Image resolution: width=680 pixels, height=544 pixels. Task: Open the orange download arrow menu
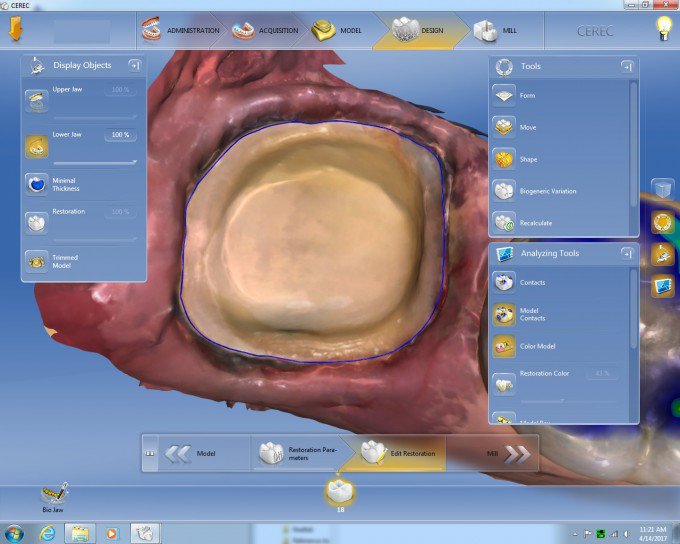pos(15,29)
